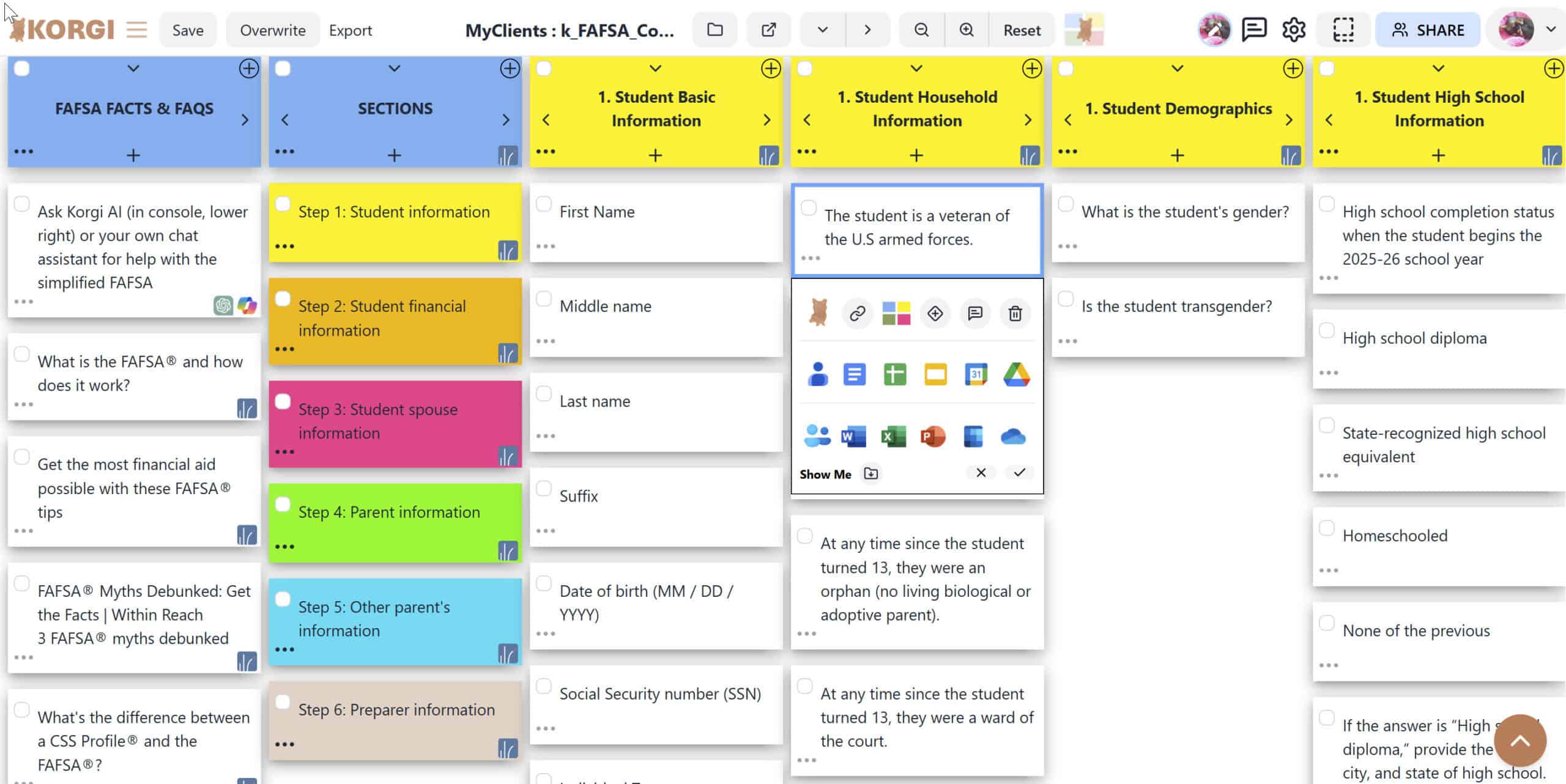Delete card with the trash icon
The image size is (1566, 784).
tap(1015, 314)
